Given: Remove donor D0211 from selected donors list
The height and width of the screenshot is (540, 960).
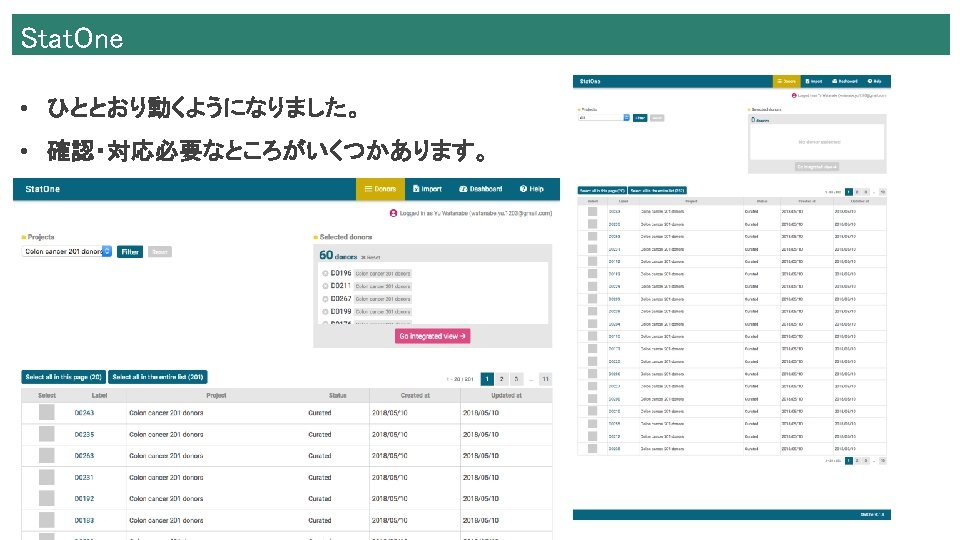Looking at the screenshot, I should click(325, 286).
